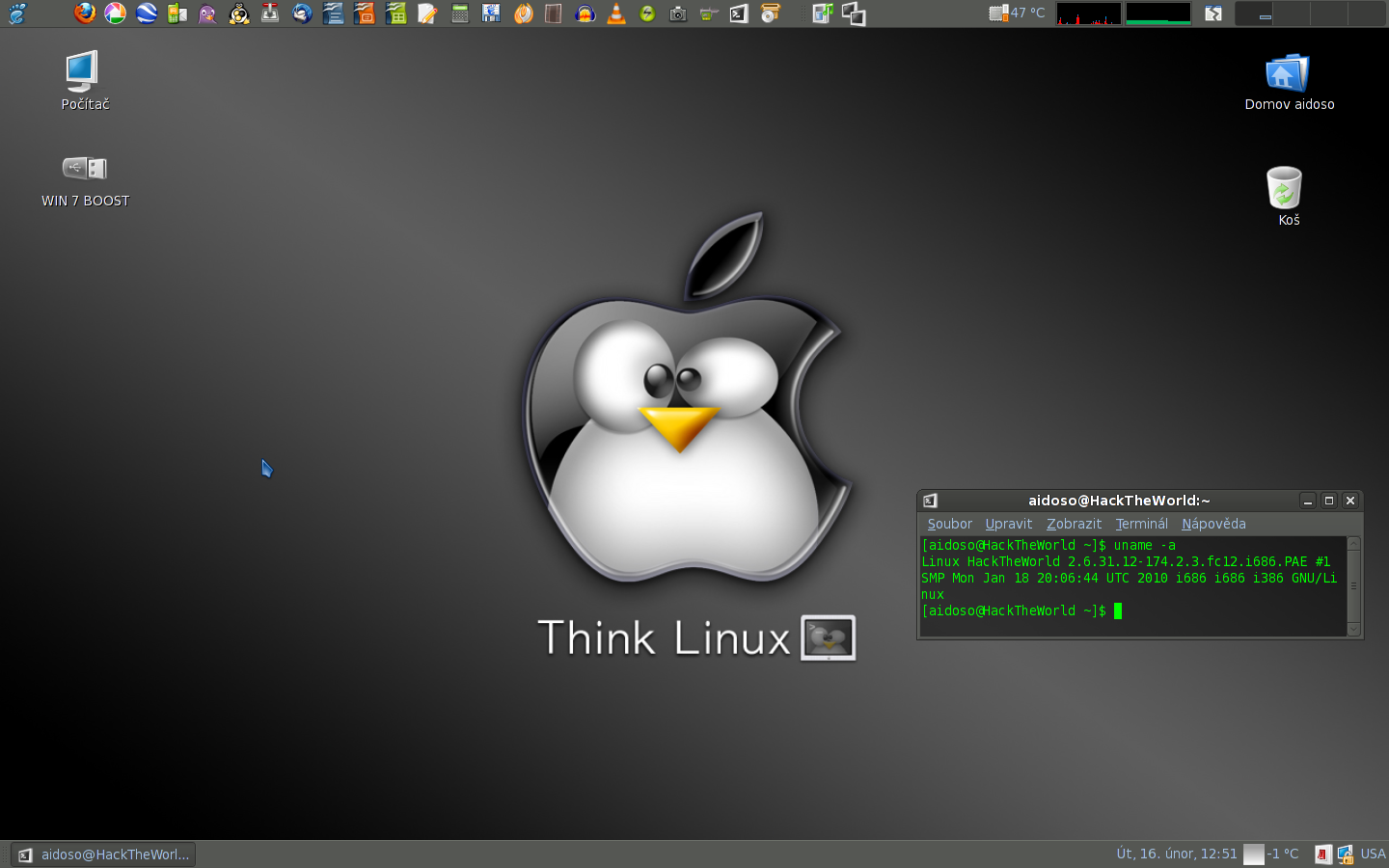Click the terminal window menu icon in title bar
1389x868 pixels.
click(930, 501)
